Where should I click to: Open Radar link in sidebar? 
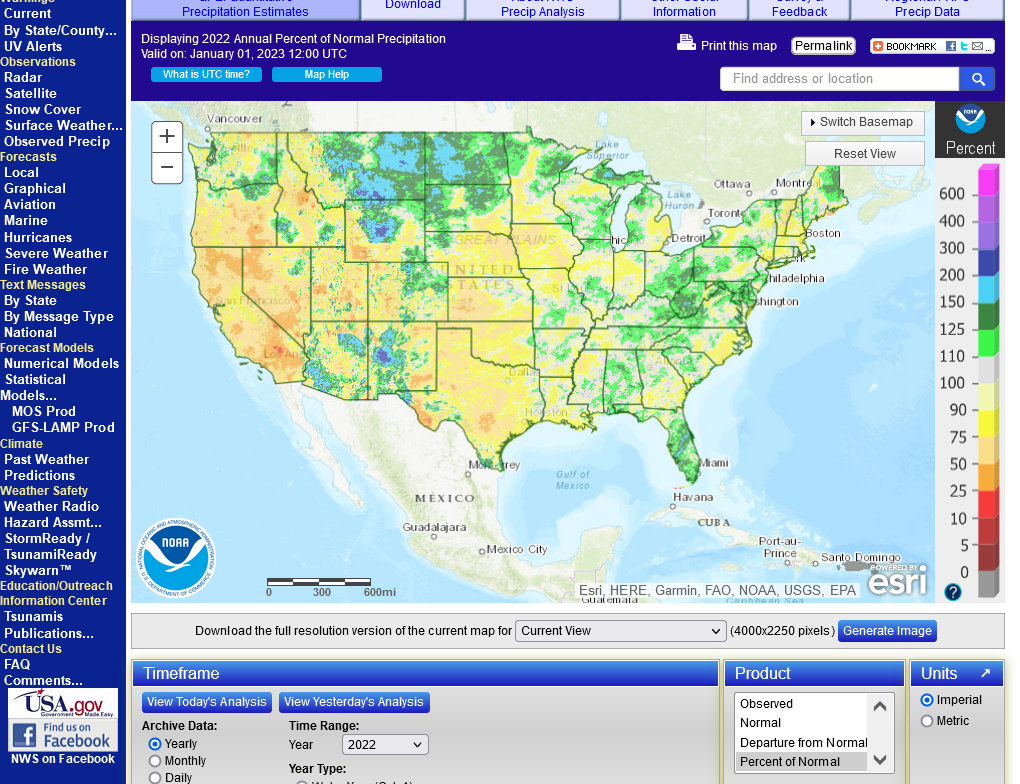point(23,77)
